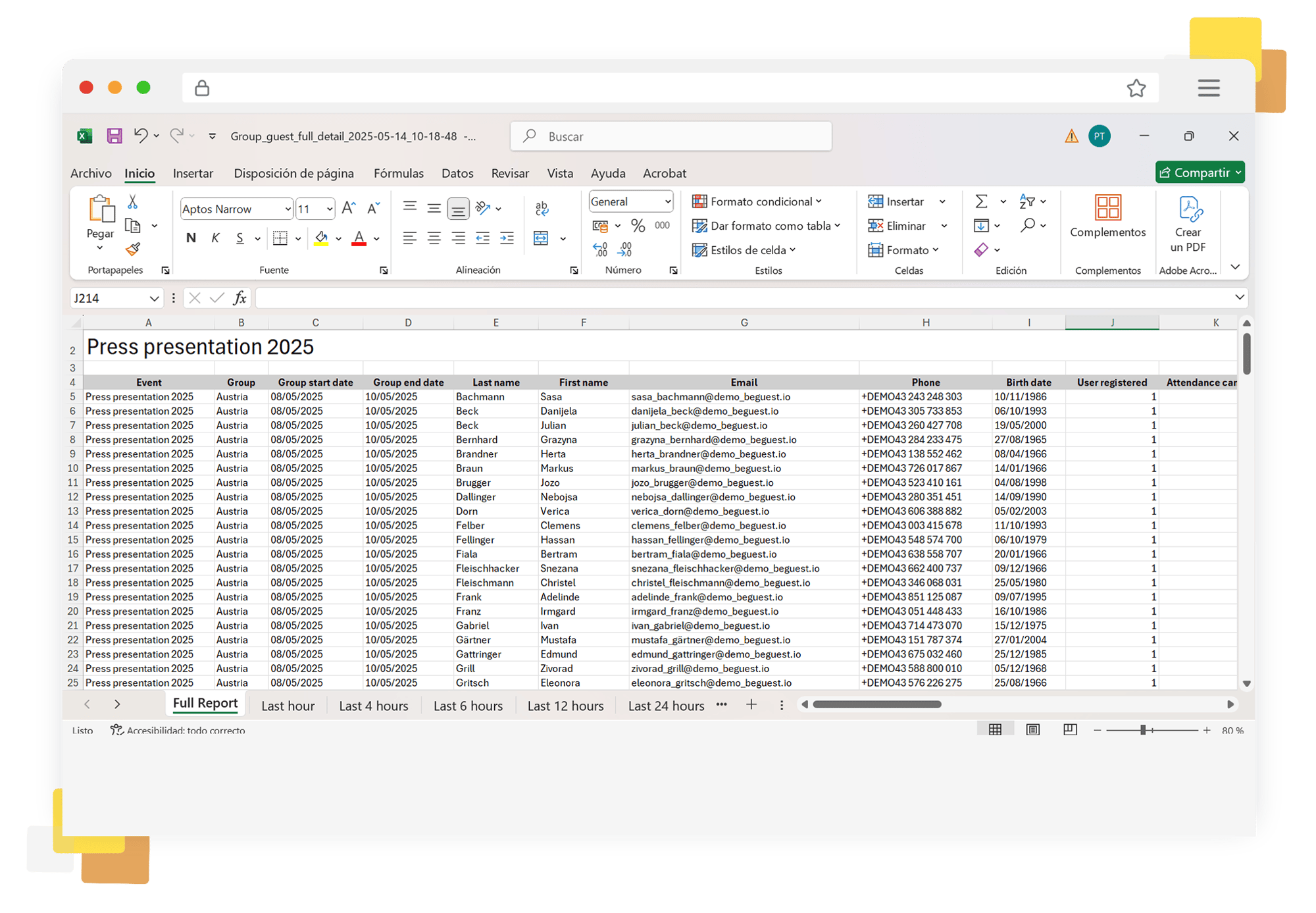Screen dimensions: 1316x913
Task: Click the Undo arrow icon
Action: [x=140, y=136]
